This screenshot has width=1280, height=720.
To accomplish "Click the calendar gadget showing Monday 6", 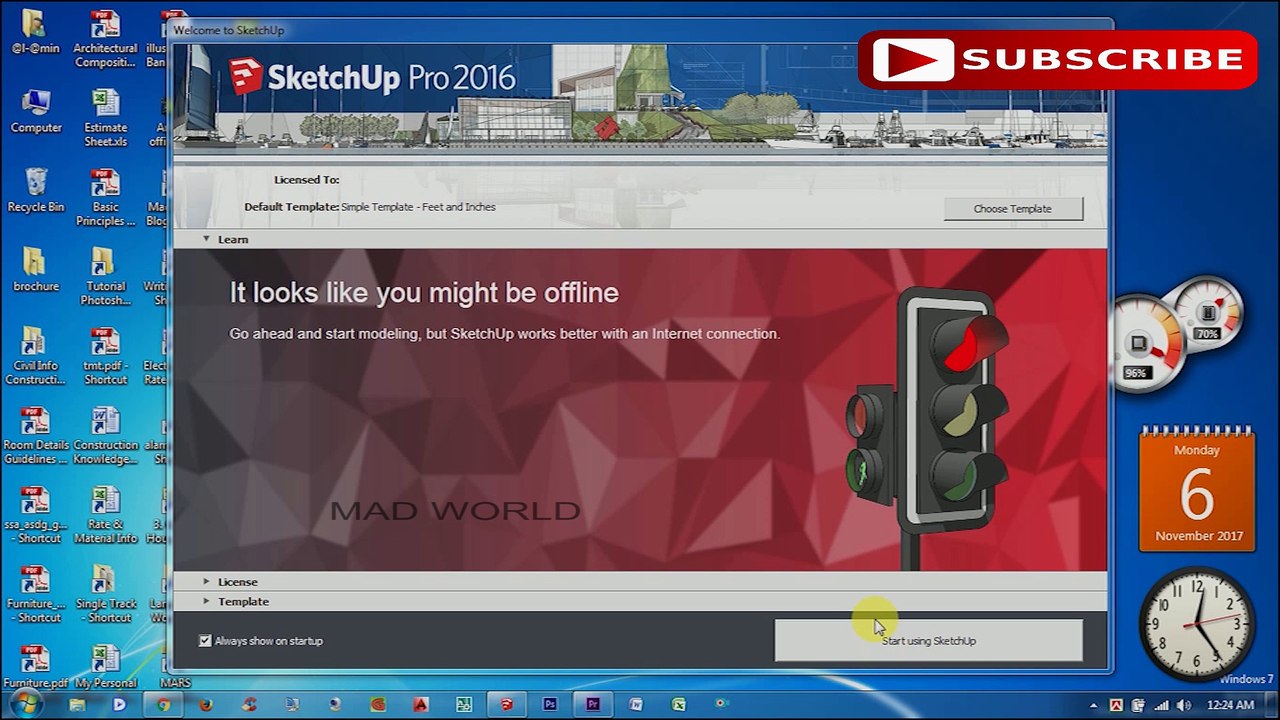I will click(x=1197, y=490).
